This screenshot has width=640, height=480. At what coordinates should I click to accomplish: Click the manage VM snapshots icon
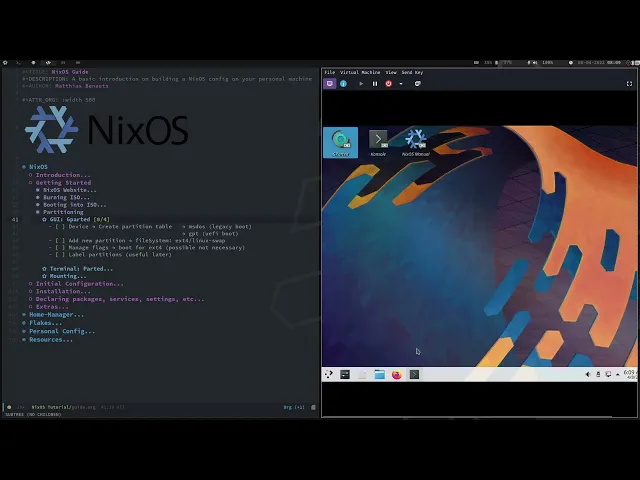(417, 84)
